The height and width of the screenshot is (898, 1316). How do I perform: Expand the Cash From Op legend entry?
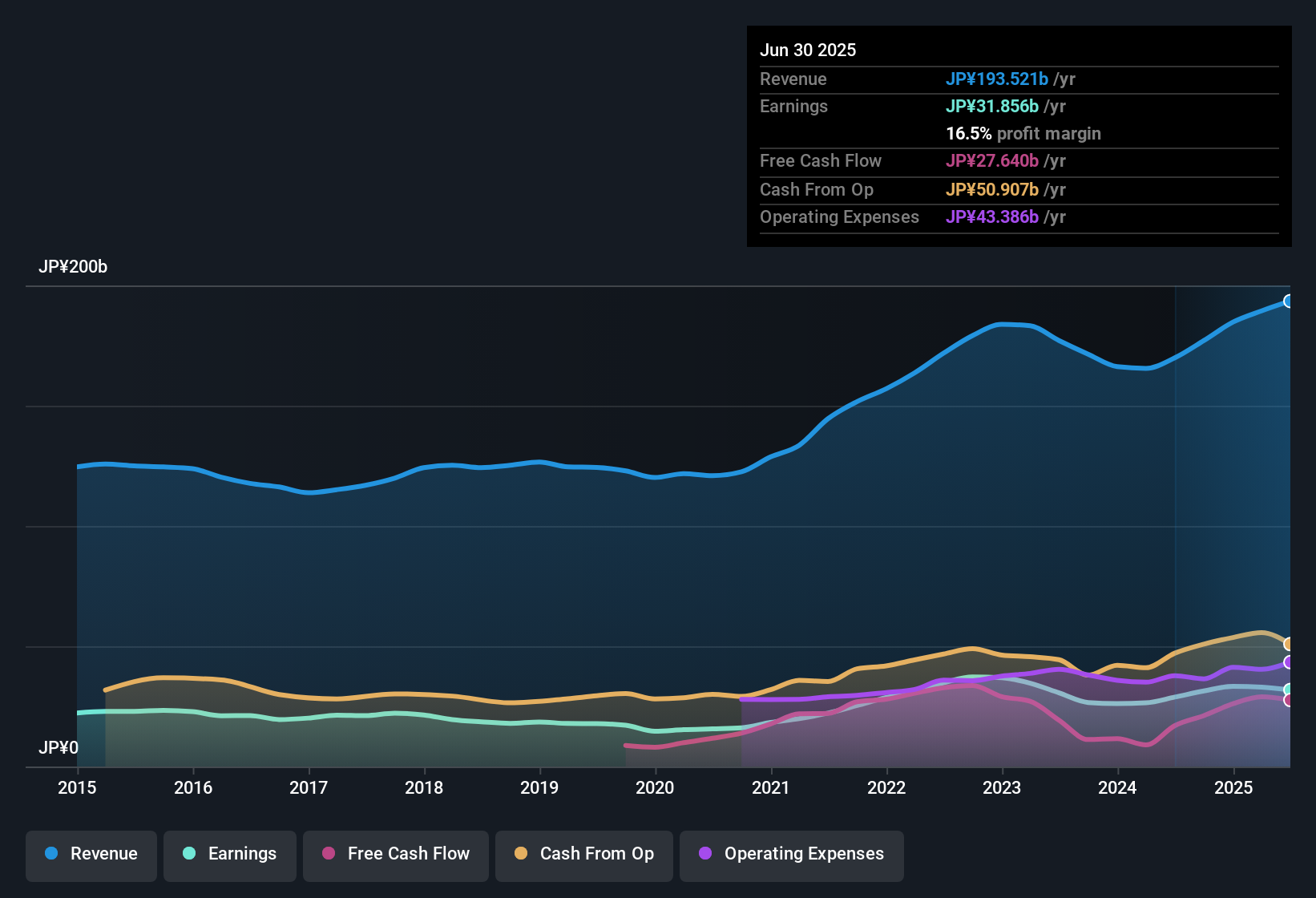pos(583,854)
